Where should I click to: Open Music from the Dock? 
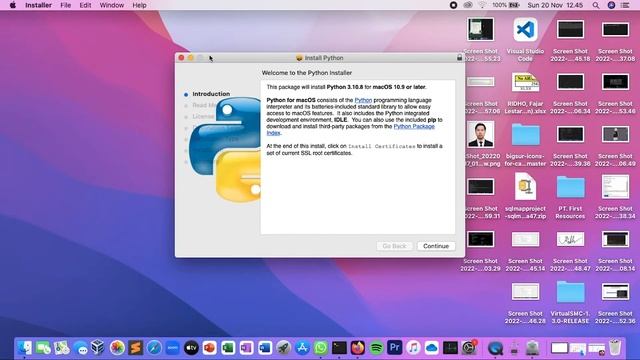[x=413, y=348]
